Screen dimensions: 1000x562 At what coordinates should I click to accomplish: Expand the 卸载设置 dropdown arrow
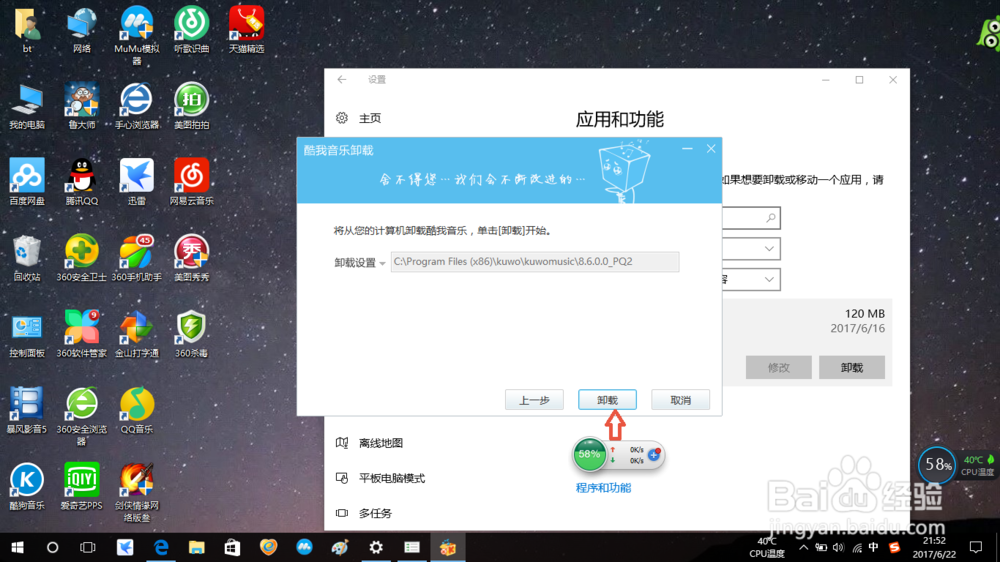pos(382,263)
